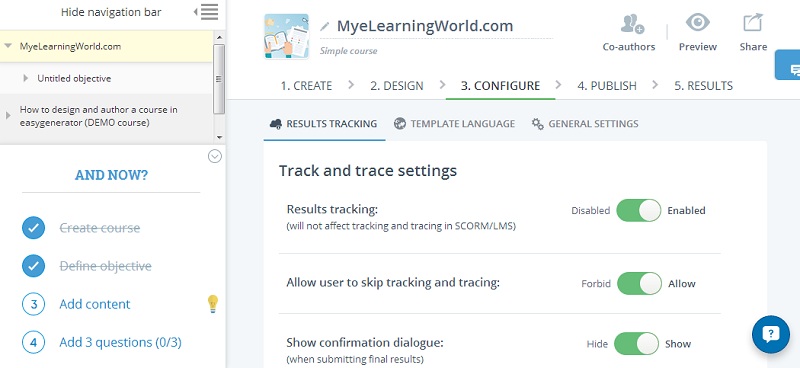800x368 pixels.
Task: Open the help question mark bubble
Action: tap(770, 334)
